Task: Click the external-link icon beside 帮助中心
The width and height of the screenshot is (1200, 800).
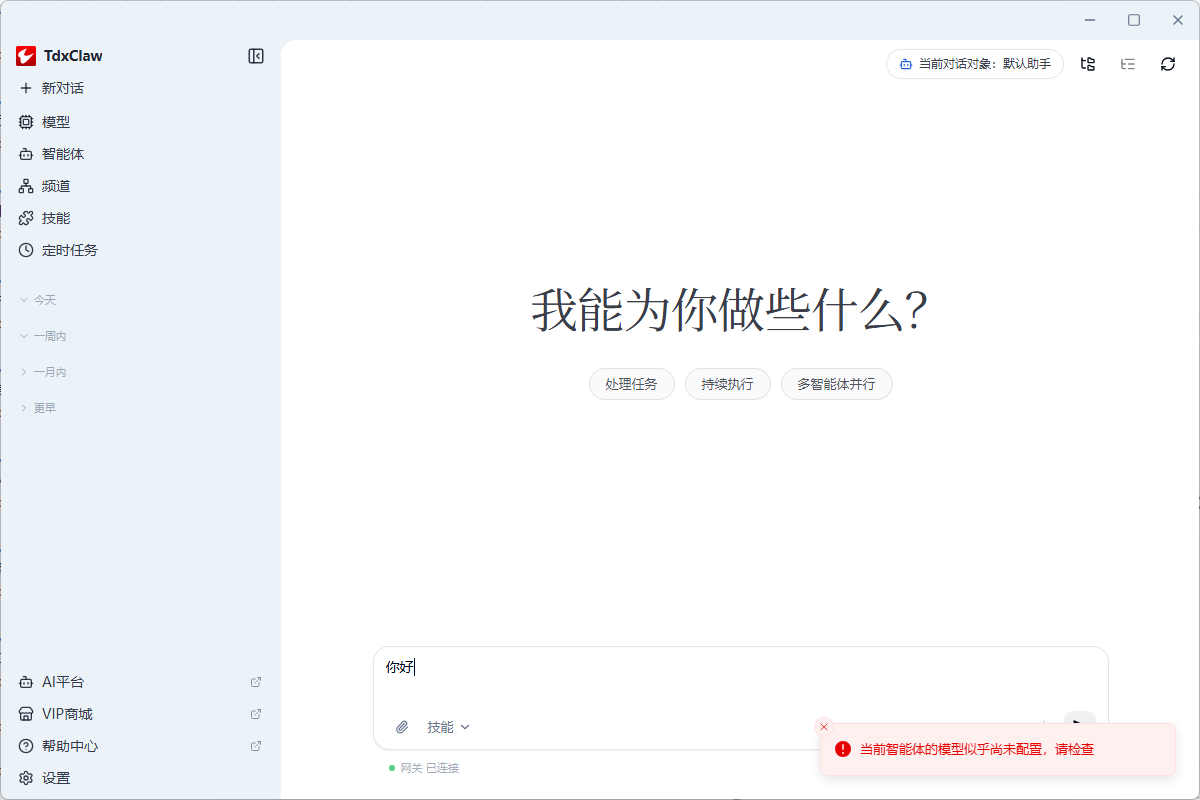Action: 256,746
